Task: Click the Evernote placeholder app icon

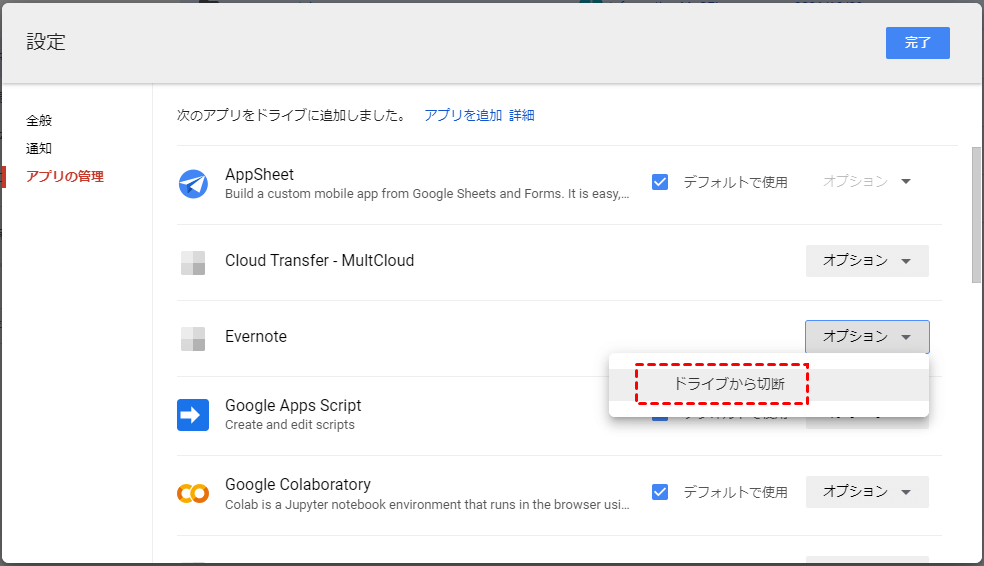Action: (x=193, y=339)
